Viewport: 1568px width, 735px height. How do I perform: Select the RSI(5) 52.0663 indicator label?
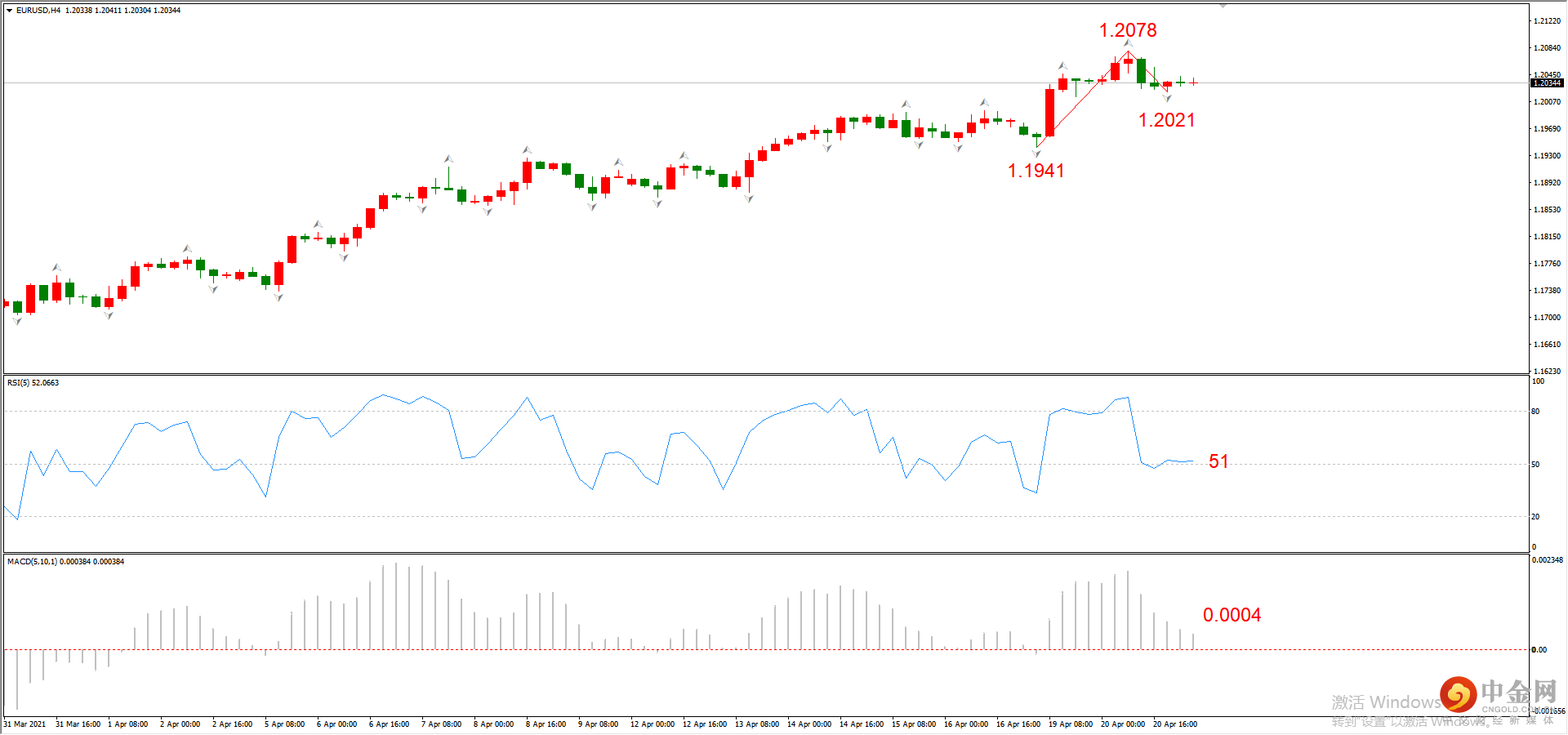tap(33, 383)
